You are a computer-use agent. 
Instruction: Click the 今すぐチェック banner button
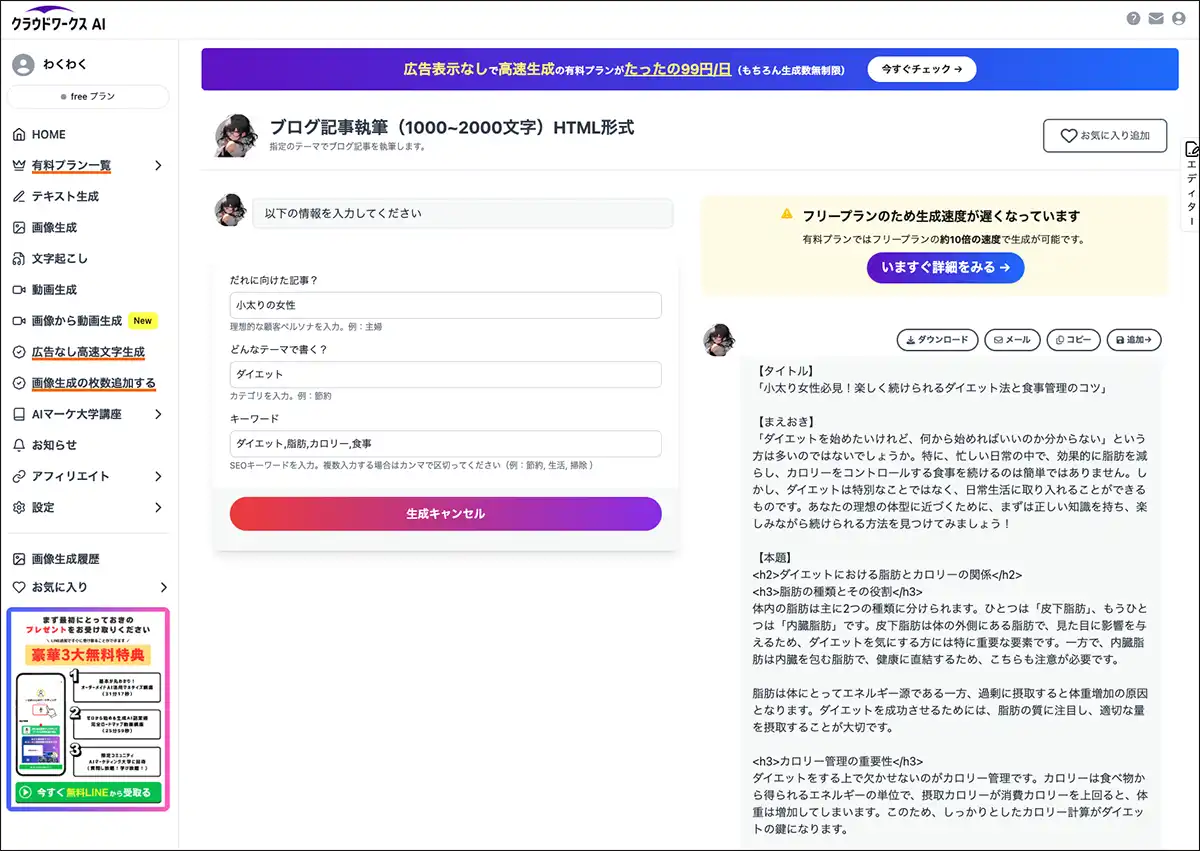coord(922,69)
